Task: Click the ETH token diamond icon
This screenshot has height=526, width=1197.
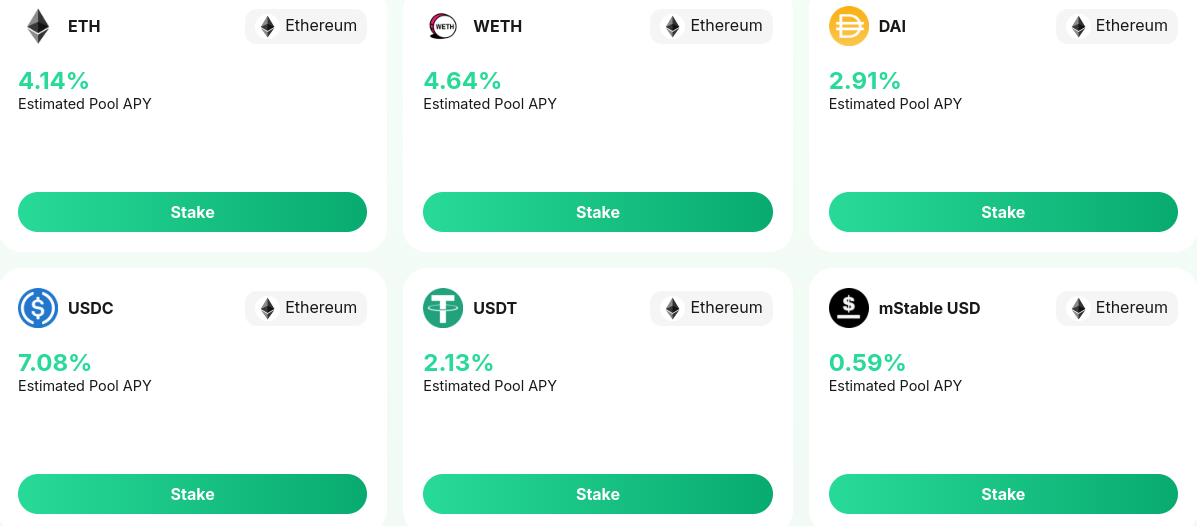Action: (x=38, y=26)
